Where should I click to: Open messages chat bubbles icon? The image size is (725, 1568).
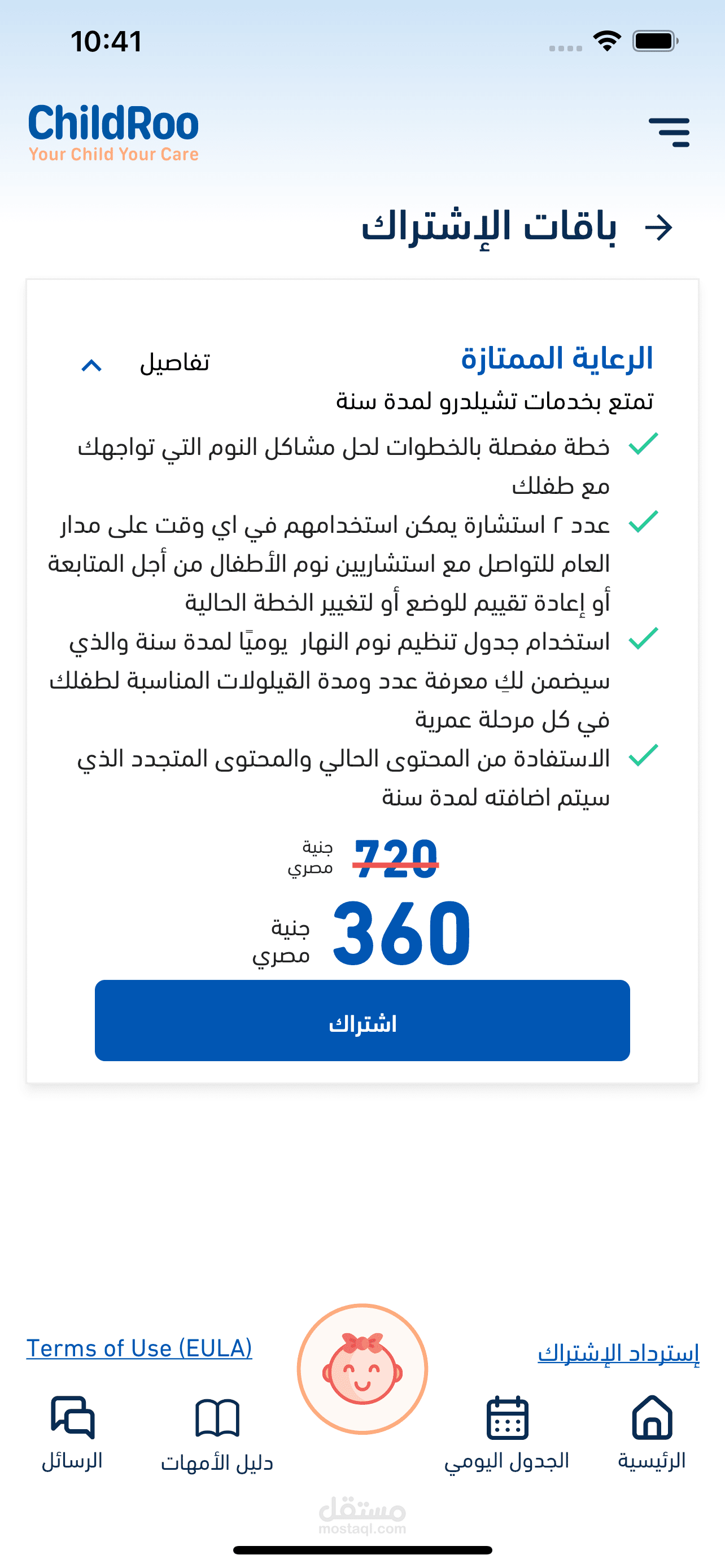(x=72, y=1418)
